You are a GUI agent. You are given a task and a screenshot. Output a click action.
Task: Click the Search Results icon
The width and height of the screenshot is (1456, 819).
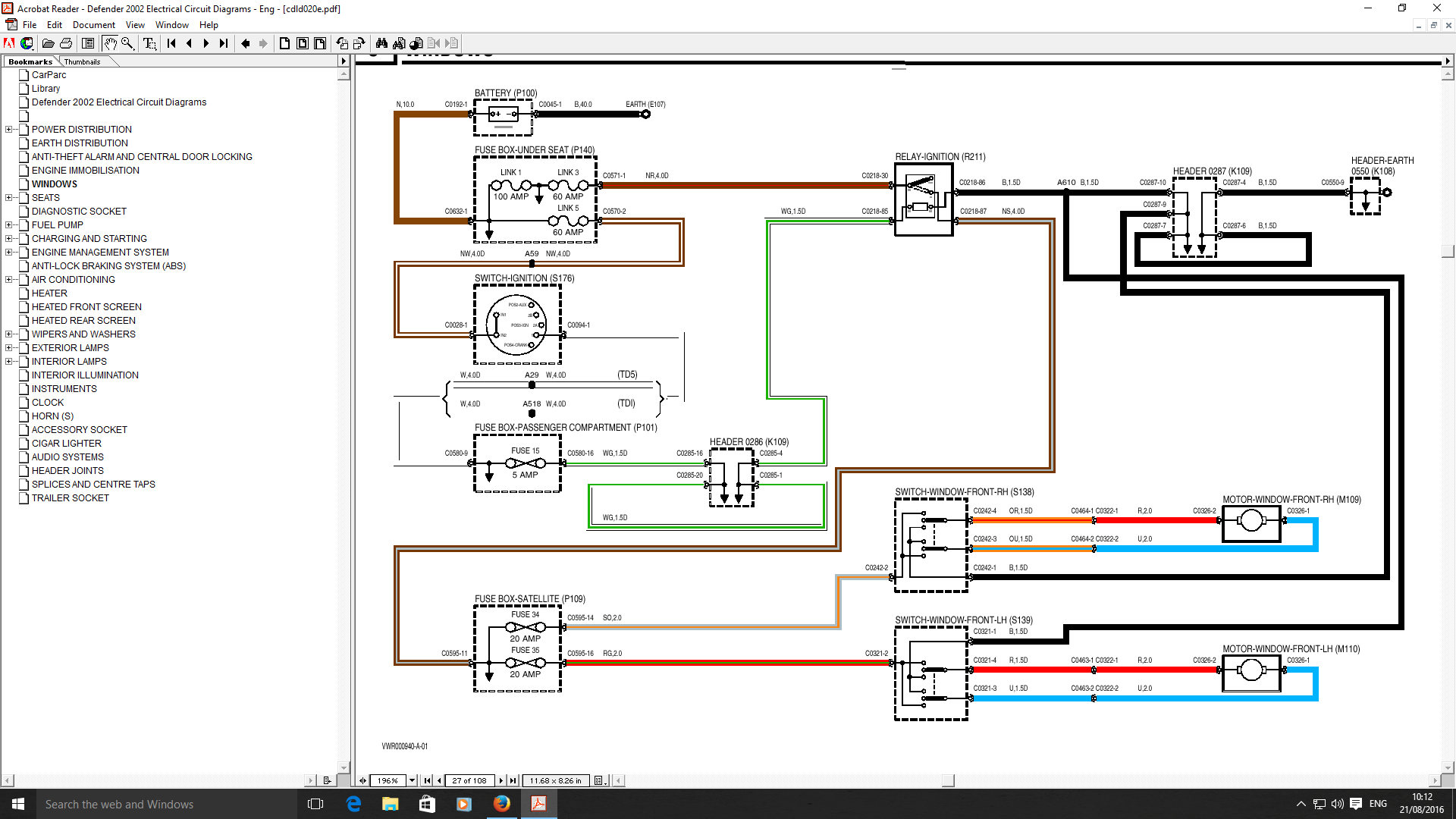pyautogui.click(x=416, y=43)
